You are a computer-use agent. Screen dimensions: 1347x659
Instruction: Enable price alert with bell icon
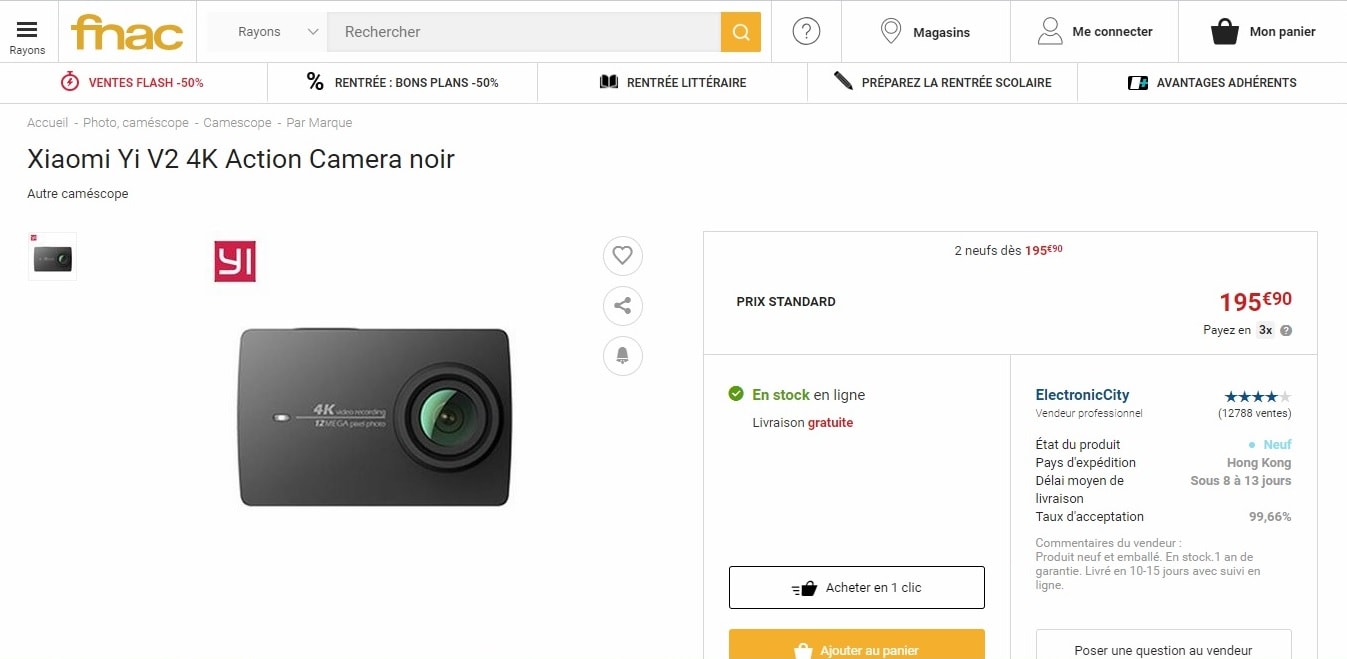[623, 356]
